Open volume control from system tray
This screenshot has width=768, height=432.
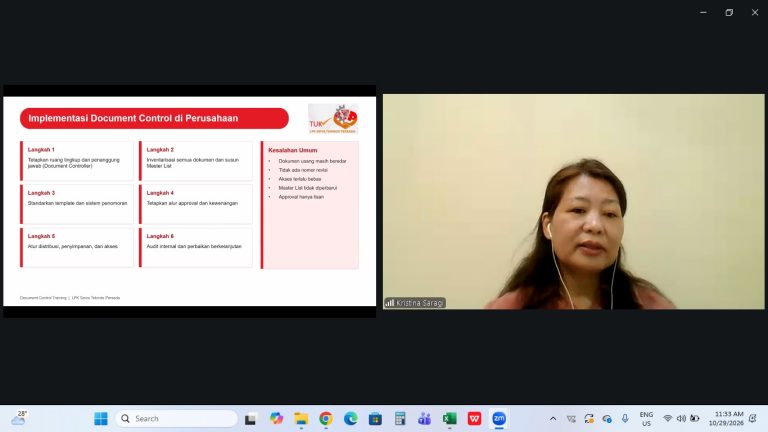(x=681, y=419)
